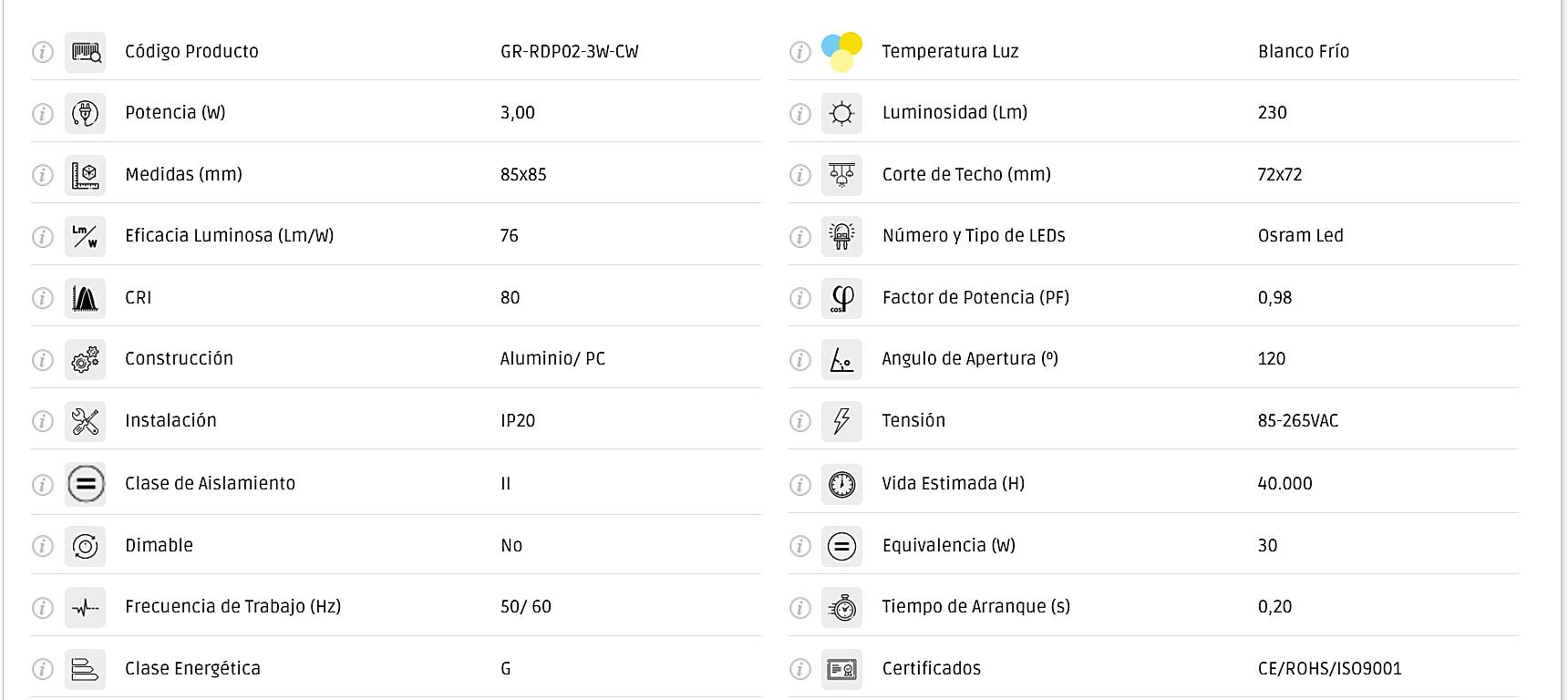
Task: Click the LED bulb icon for Número y Tipo de LEDs
Action: pyautogui.click(x=841, y=236)
